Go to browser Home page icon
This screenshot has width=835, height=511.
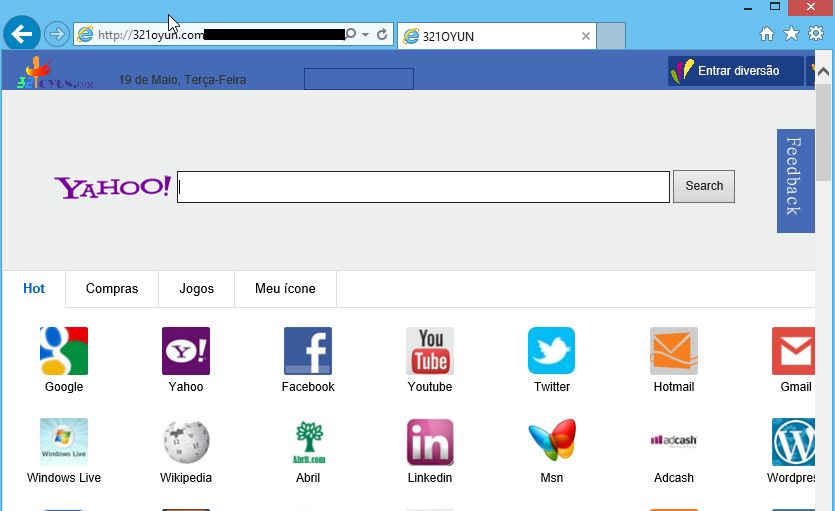pos(767,34)
